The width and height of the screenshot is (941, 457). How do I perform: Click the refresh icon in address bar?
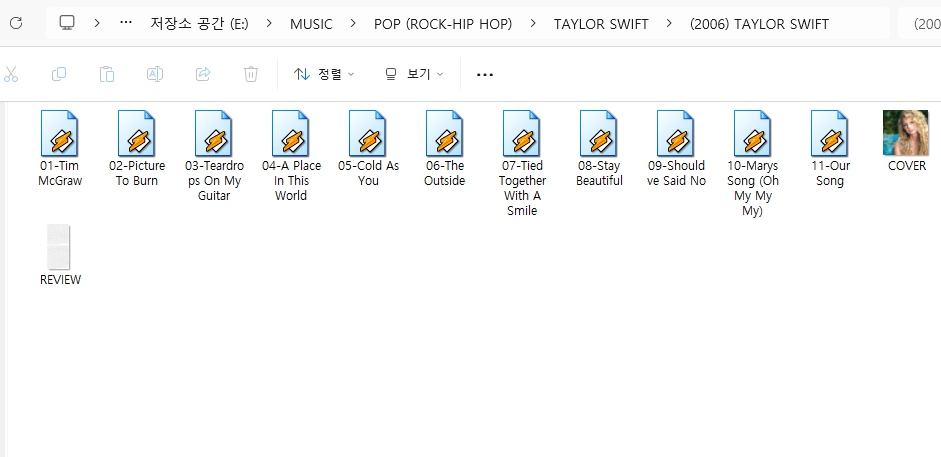pos(14,23)
